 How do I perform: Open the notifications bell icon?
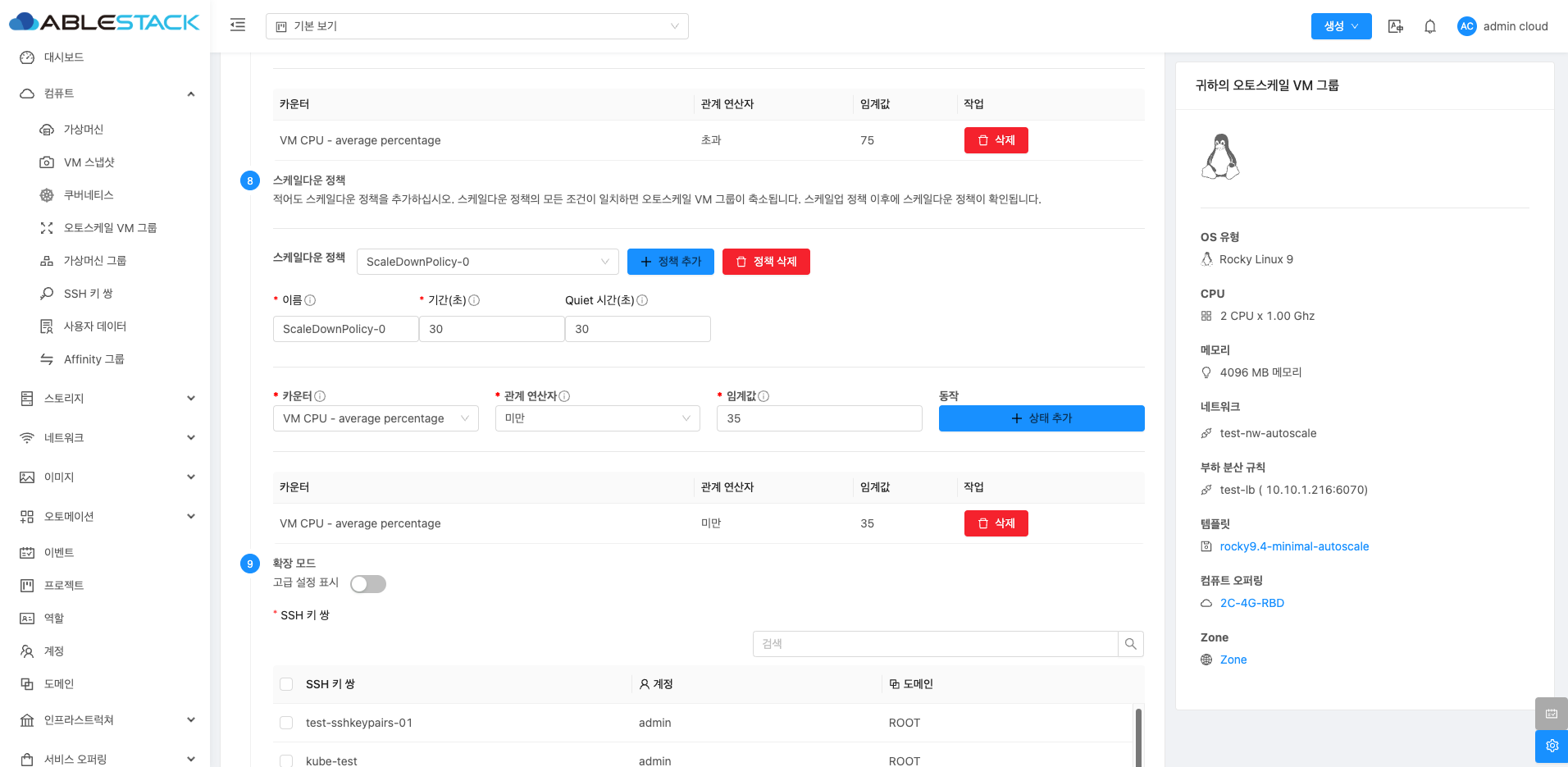[1429, 26]
